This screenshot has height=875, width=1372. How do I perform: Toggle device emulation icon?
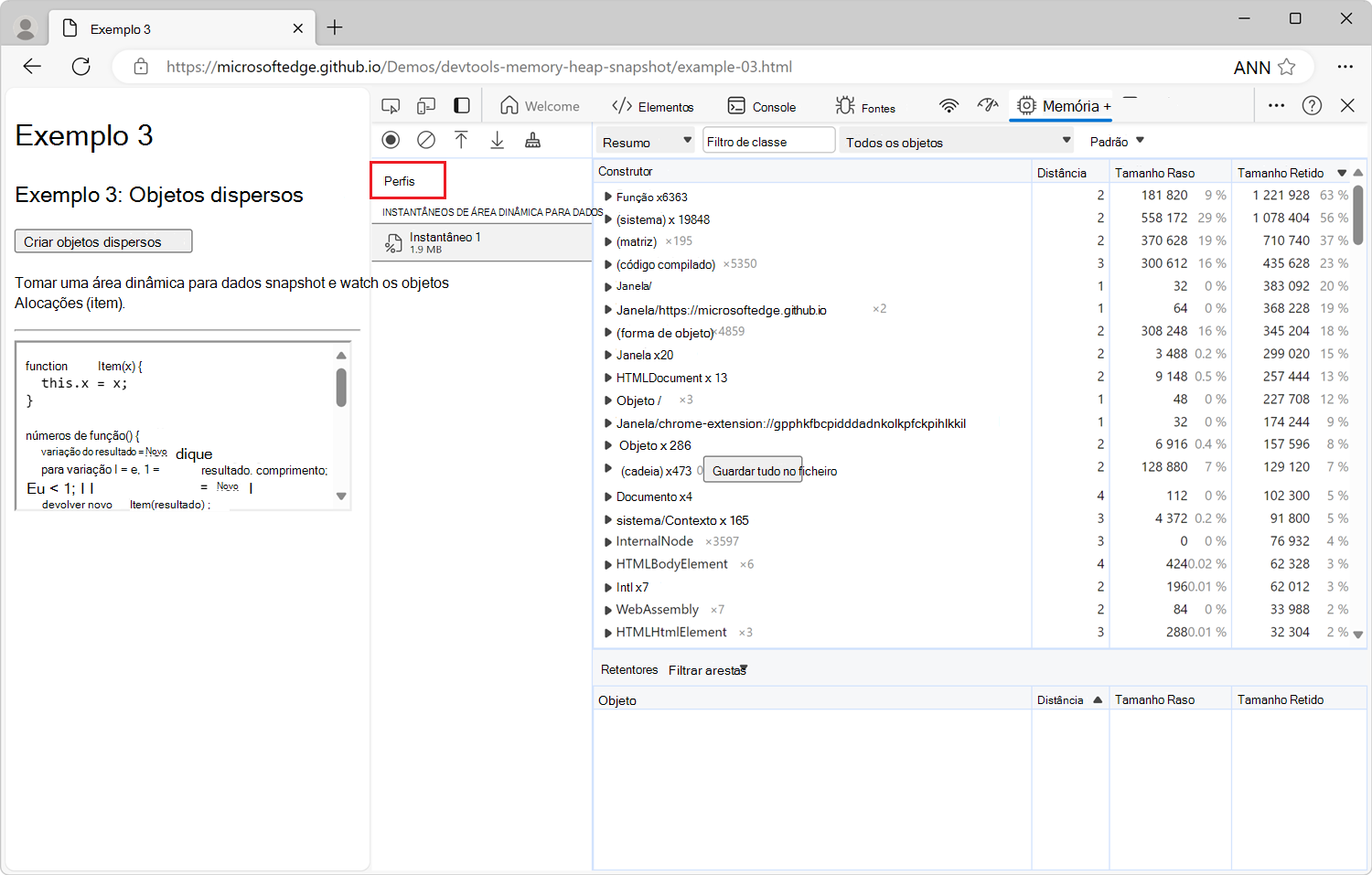[x=426, y=106]
